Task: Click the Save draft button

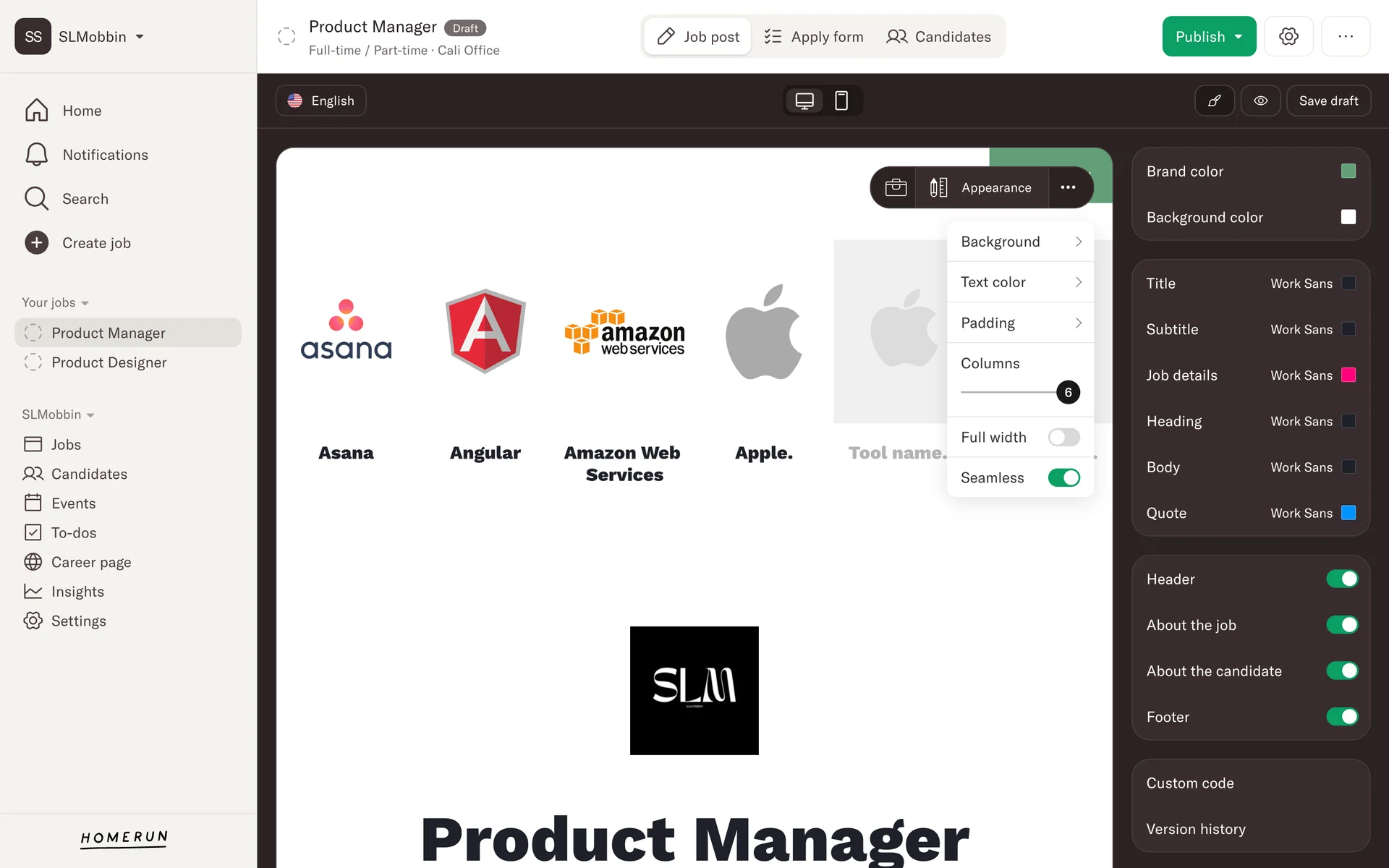Action: [x=1328, y=101]
